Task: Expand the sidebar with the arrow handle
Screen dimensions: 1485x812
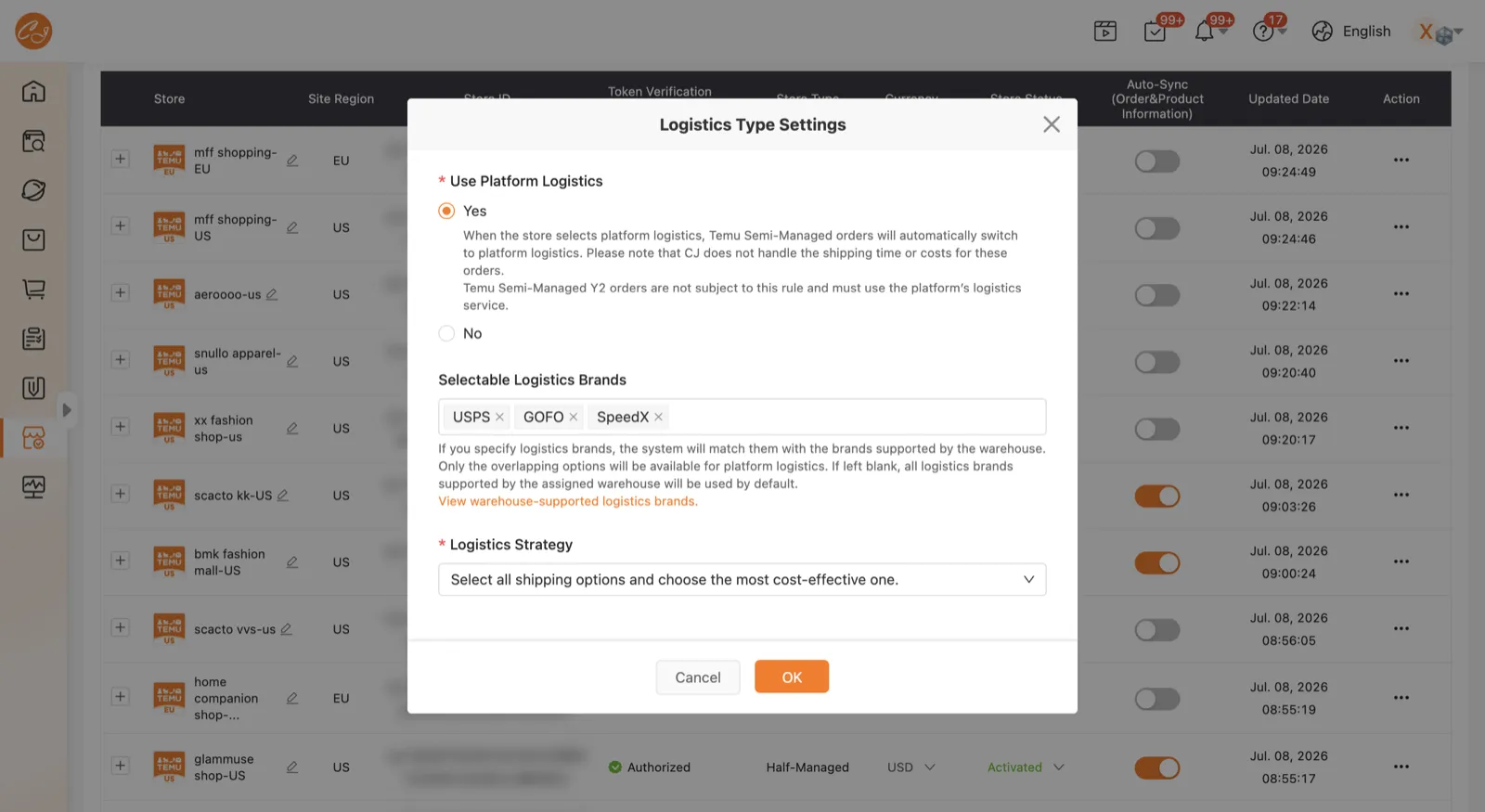Action: click(x=66, y=410)
